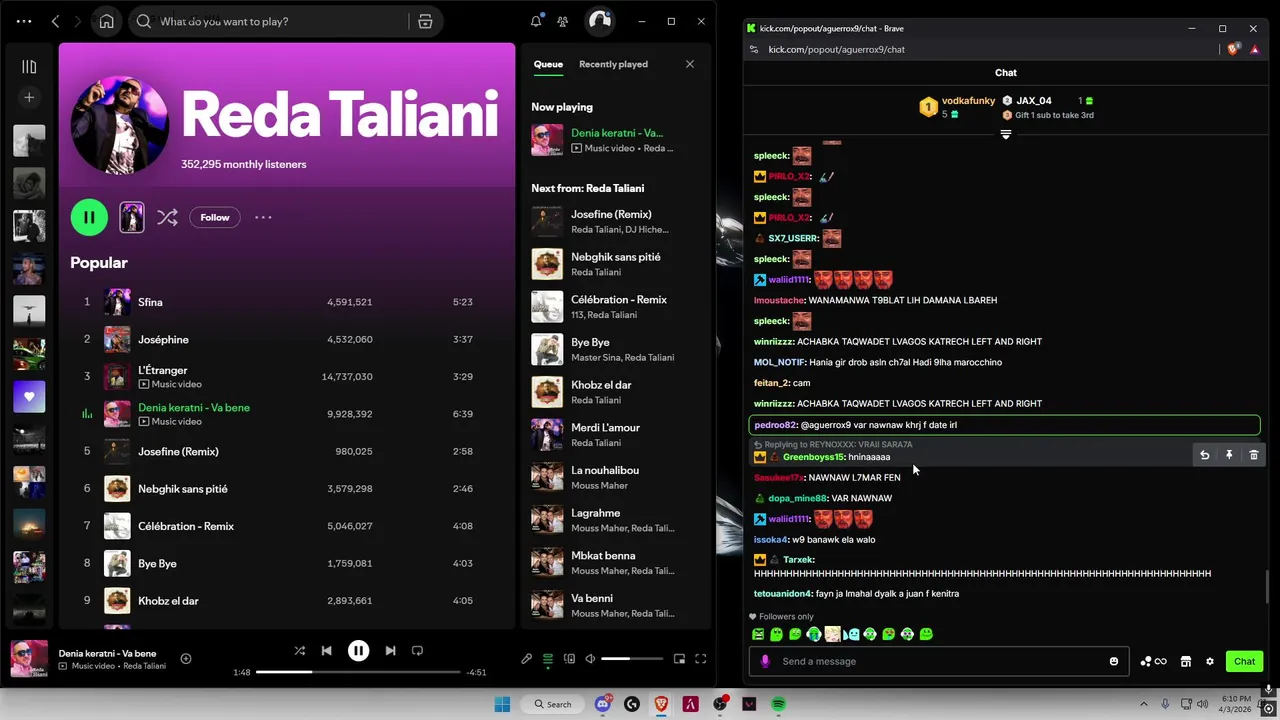Open Spotify miniplayer
Image resolution: width=1280 pixels, height=720 pixels.
click(x=679, y=659)
